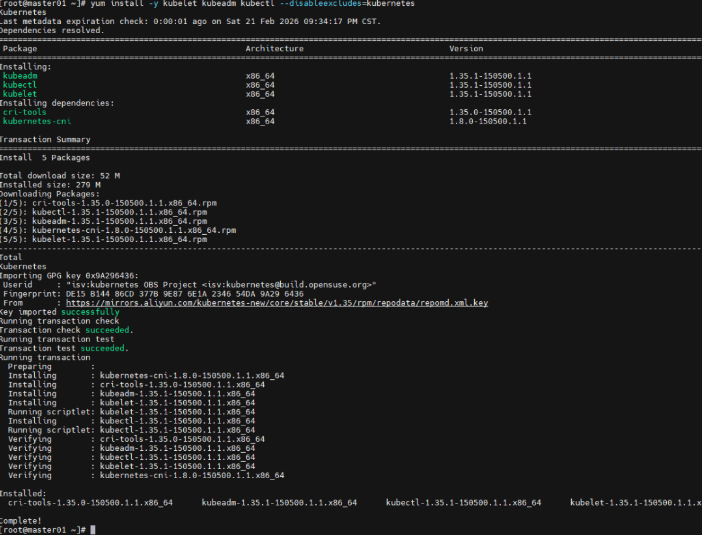This screenshot has width=702, height=535.
Task: Click green kubectl name in the package table
Action: point(20,84)
